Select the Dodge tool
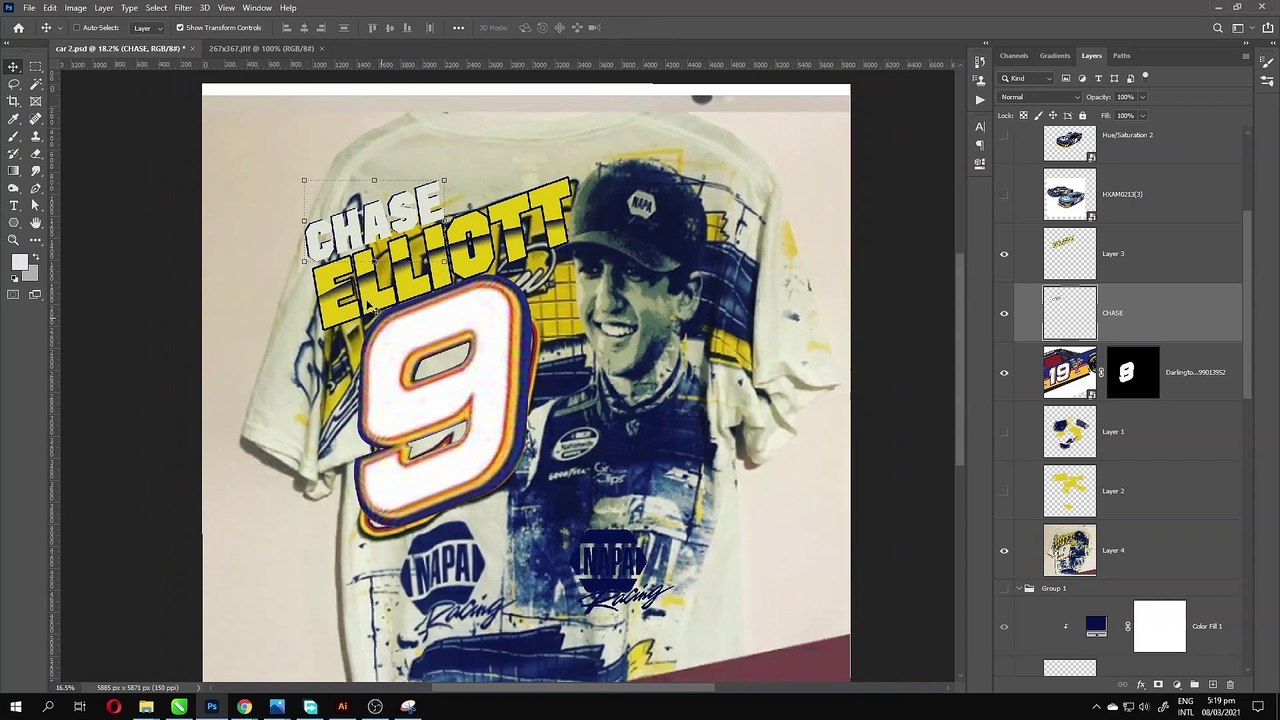Viewport: 1280px width, 720px height. (14, 188)
